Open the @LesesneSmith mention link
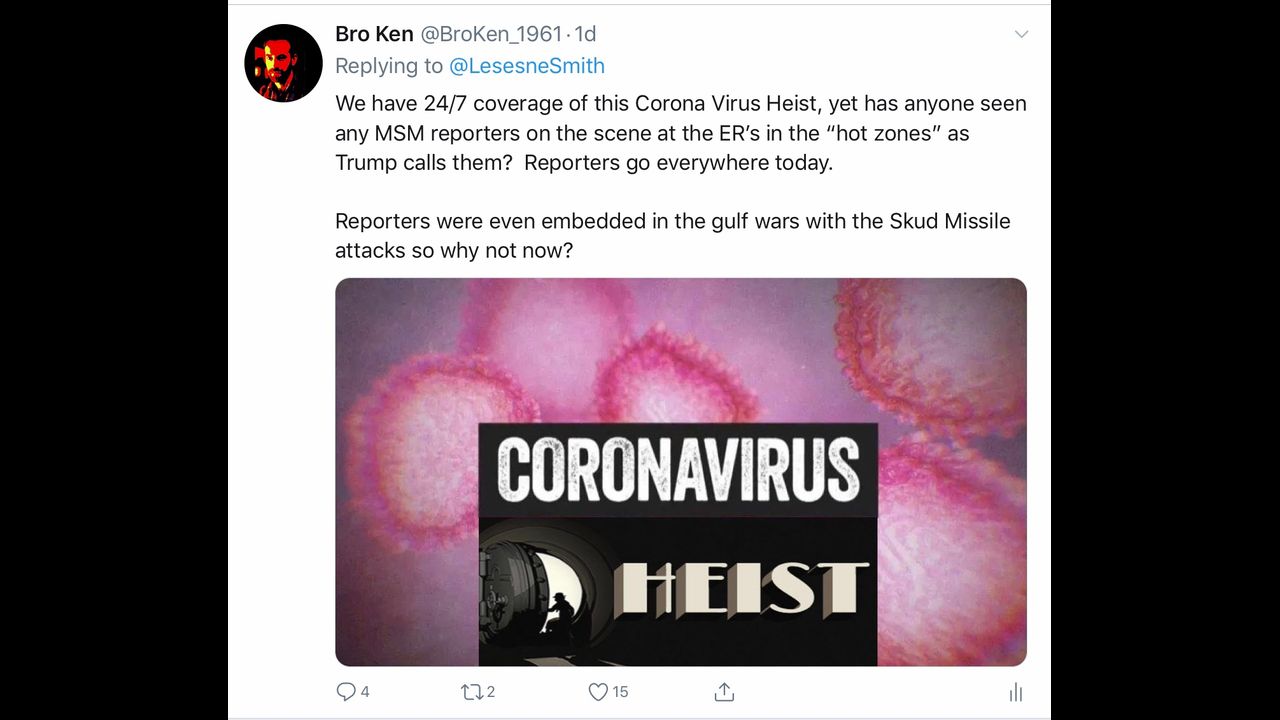Viewport: 1280px width, 720px height. coord(527,66)
